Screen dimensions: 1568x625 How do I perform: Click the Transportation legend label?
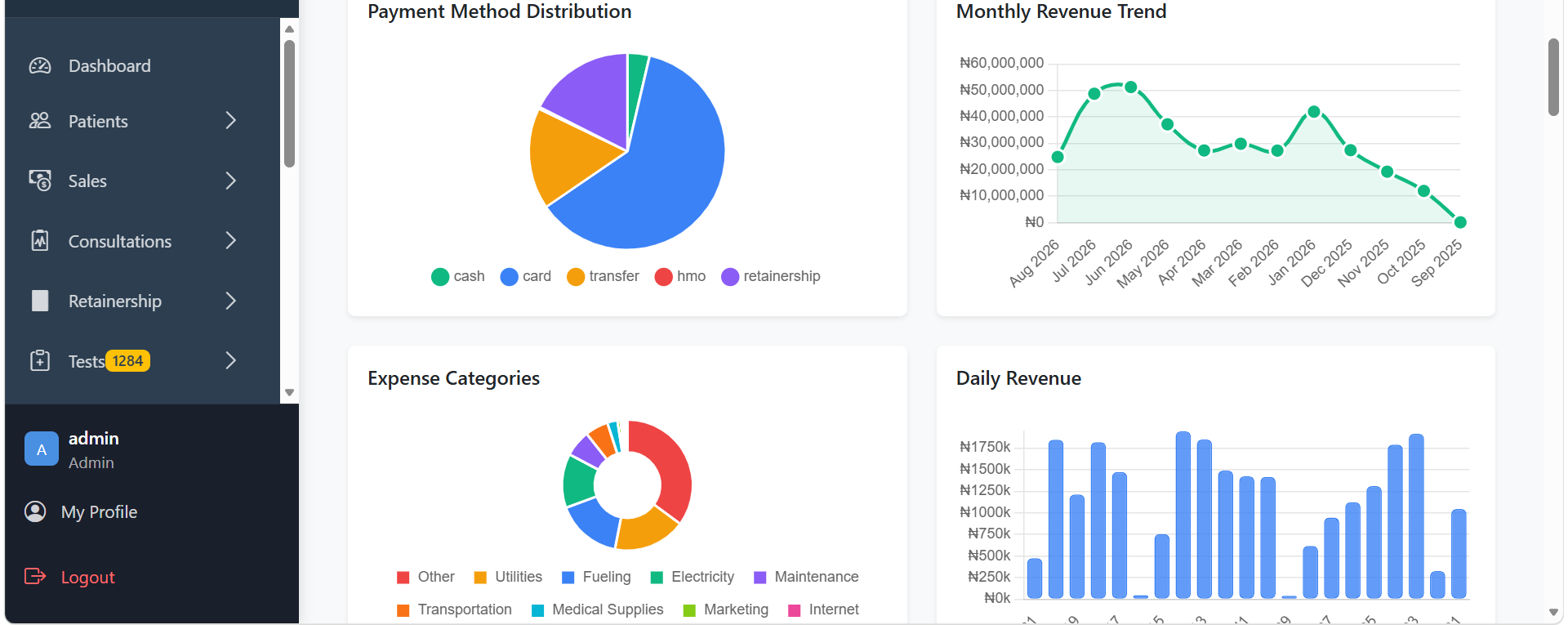coord(465,609)
